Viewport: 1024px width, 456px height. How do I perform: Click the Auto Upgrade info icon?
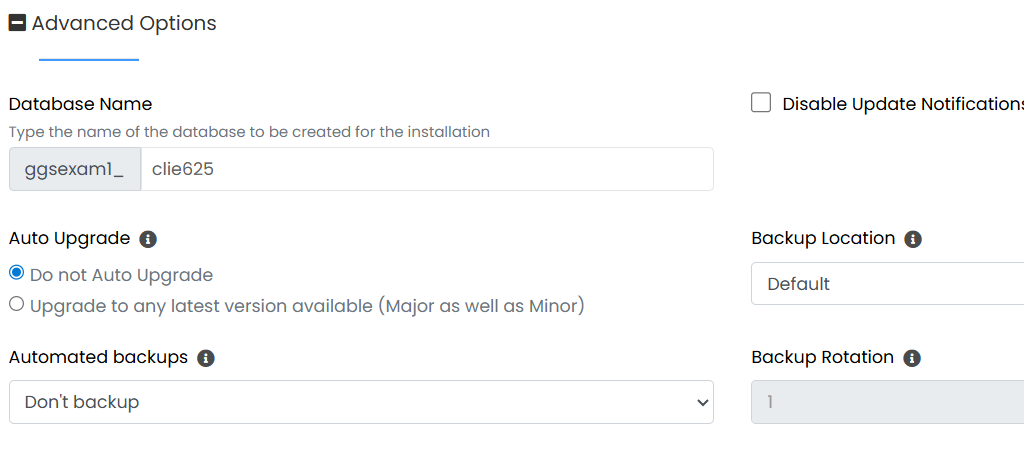[x=148, y=239]
